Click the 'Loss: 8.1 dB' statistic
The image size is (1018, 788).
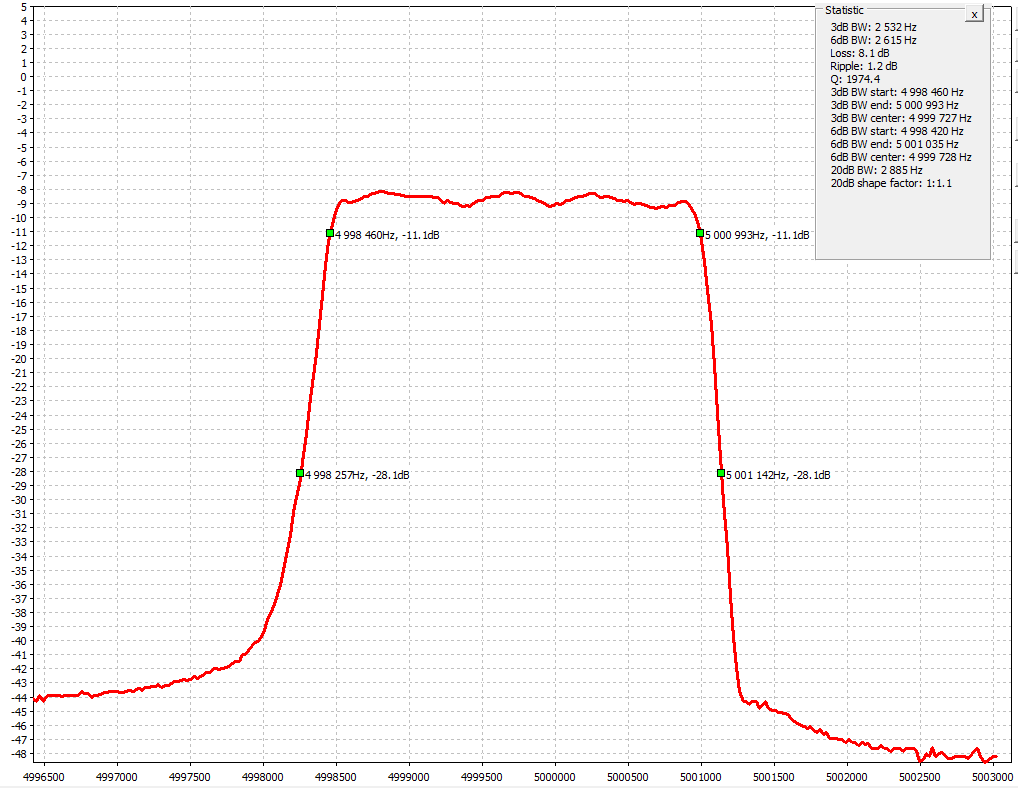coord(858,53)
